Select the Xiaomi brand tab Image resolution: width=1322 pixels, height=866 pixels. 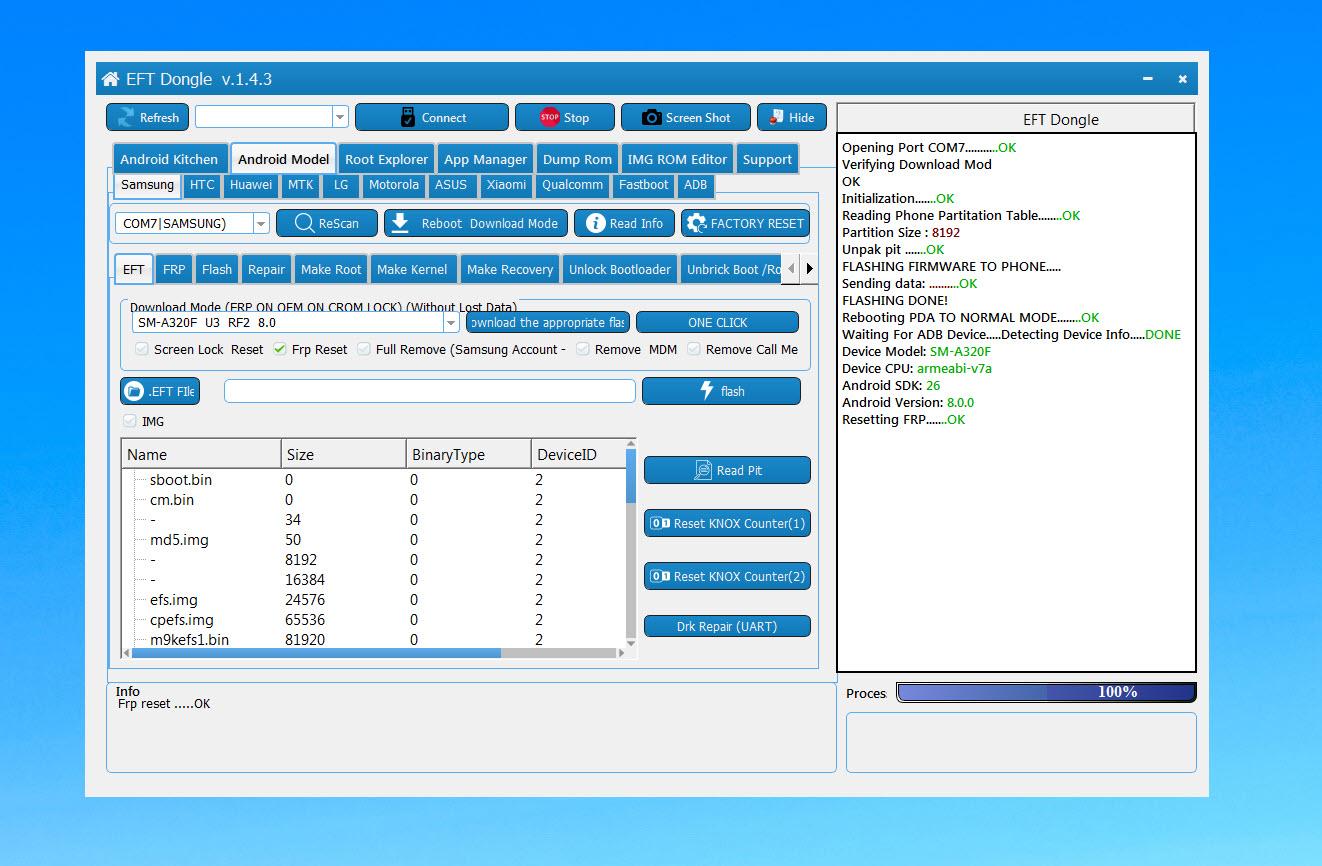tap(506, 184)
